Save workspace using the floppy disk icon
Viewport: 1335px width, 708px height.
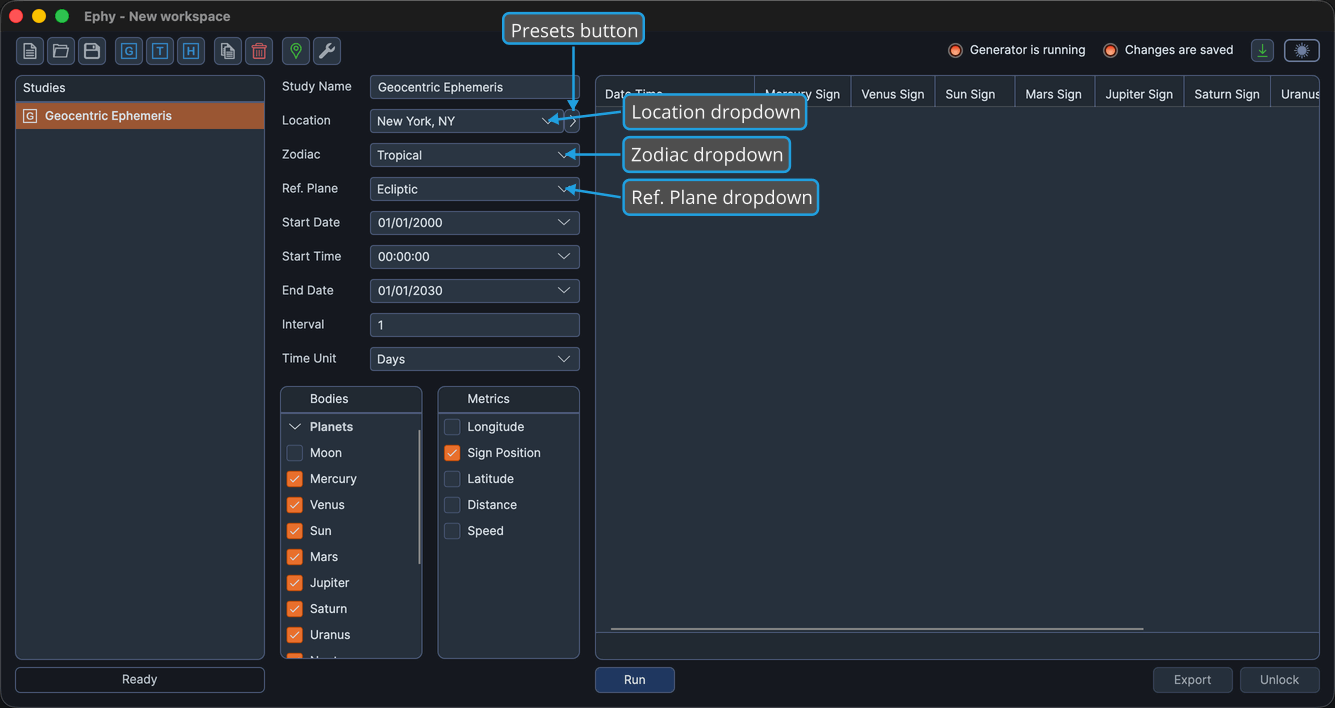point(92,51)
